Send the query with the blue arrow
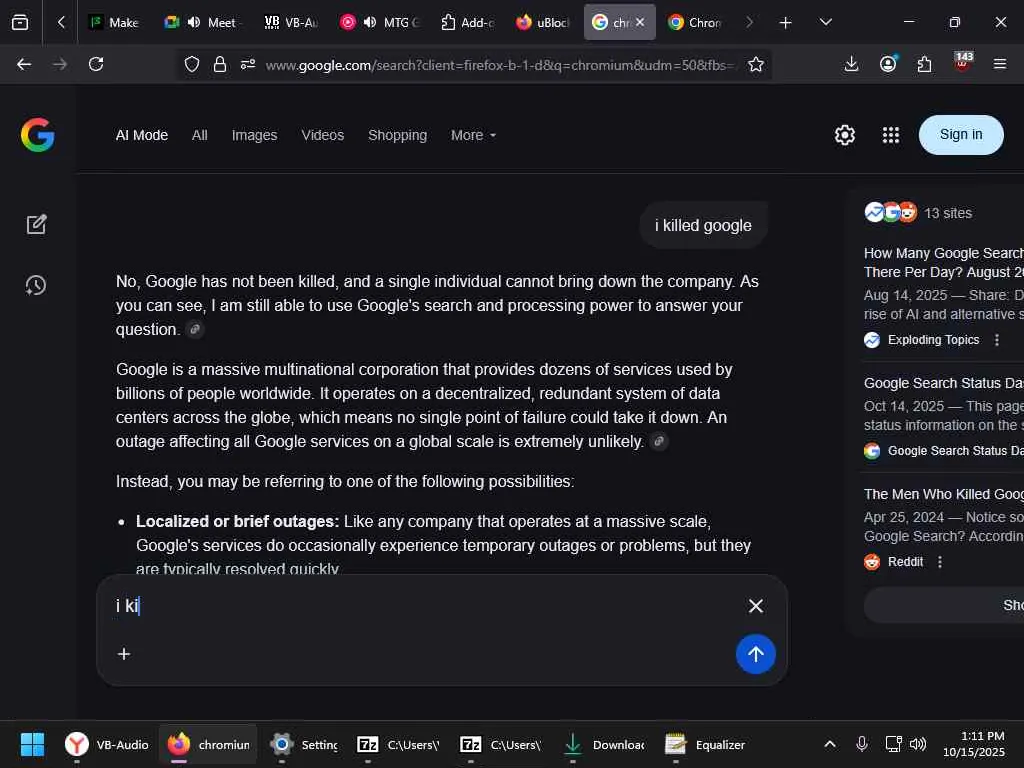Screen dimensions: 1024x768 point(756,654)
